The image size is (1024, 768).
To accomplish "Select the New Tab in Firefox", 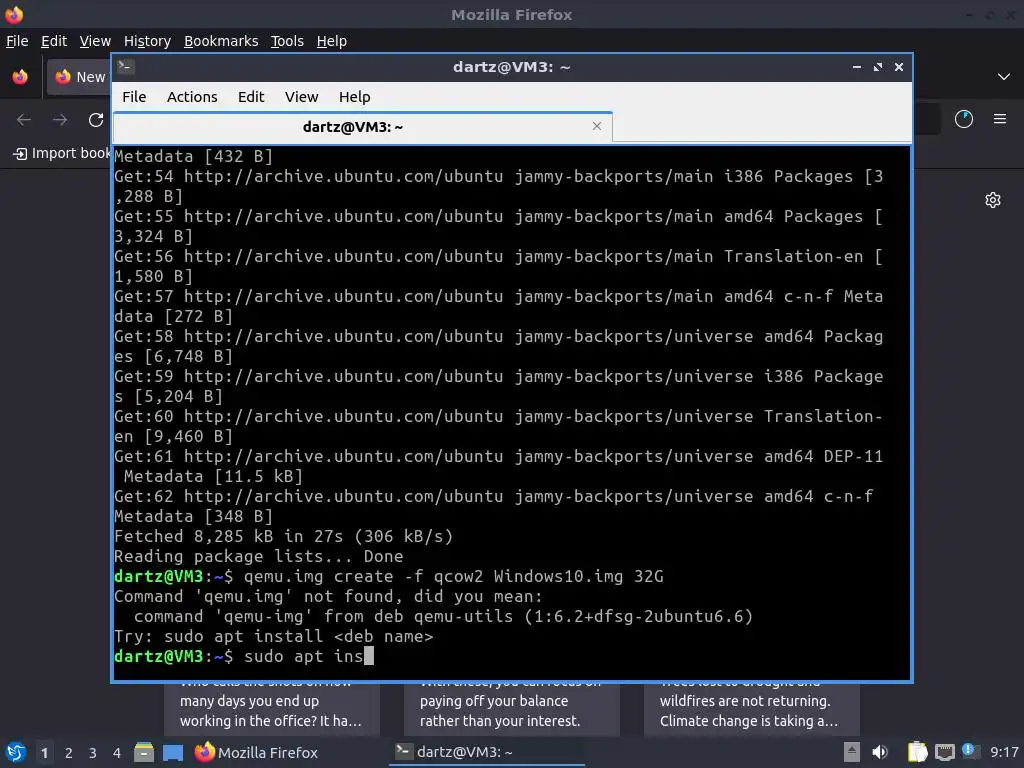I will 79,77.
